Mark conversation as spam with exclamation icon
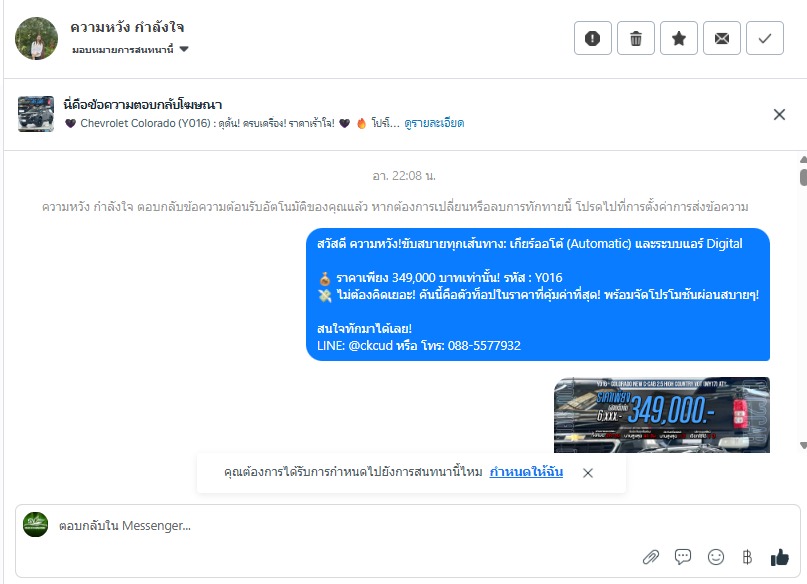This screenshot has height=584, width=807. pos(592,38)
